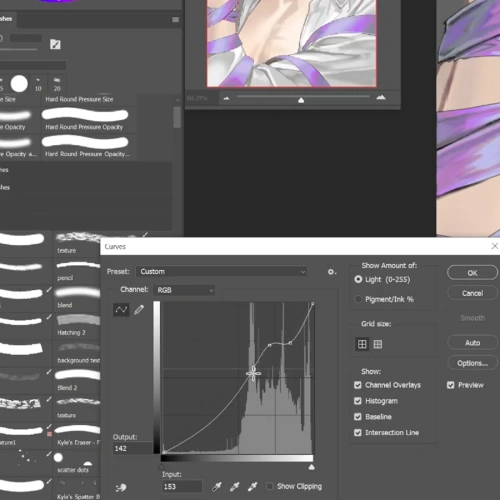Viewport: 500px width, 500px height.
Task: Enable the Show Clipping checkbox
Action: (269, 486)
